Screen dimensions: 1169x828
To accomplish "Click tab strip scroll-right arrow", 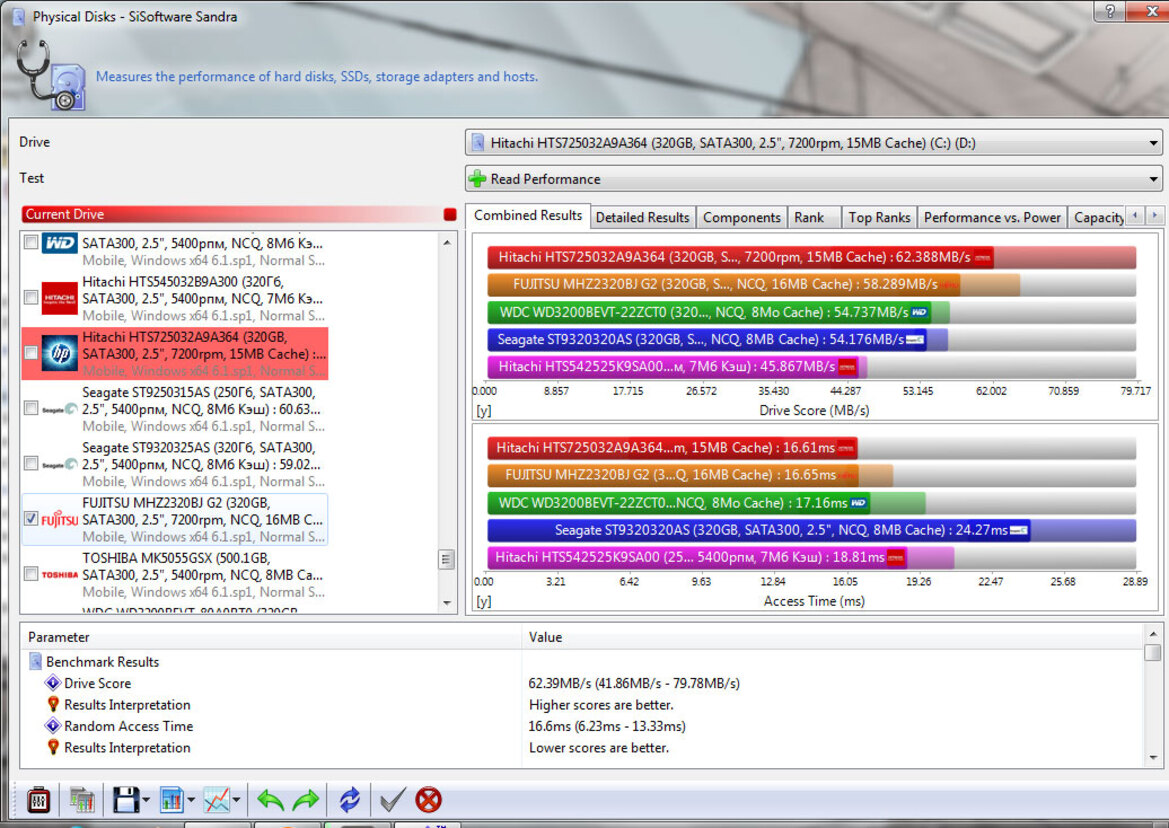I will [x=1154, y=216].
